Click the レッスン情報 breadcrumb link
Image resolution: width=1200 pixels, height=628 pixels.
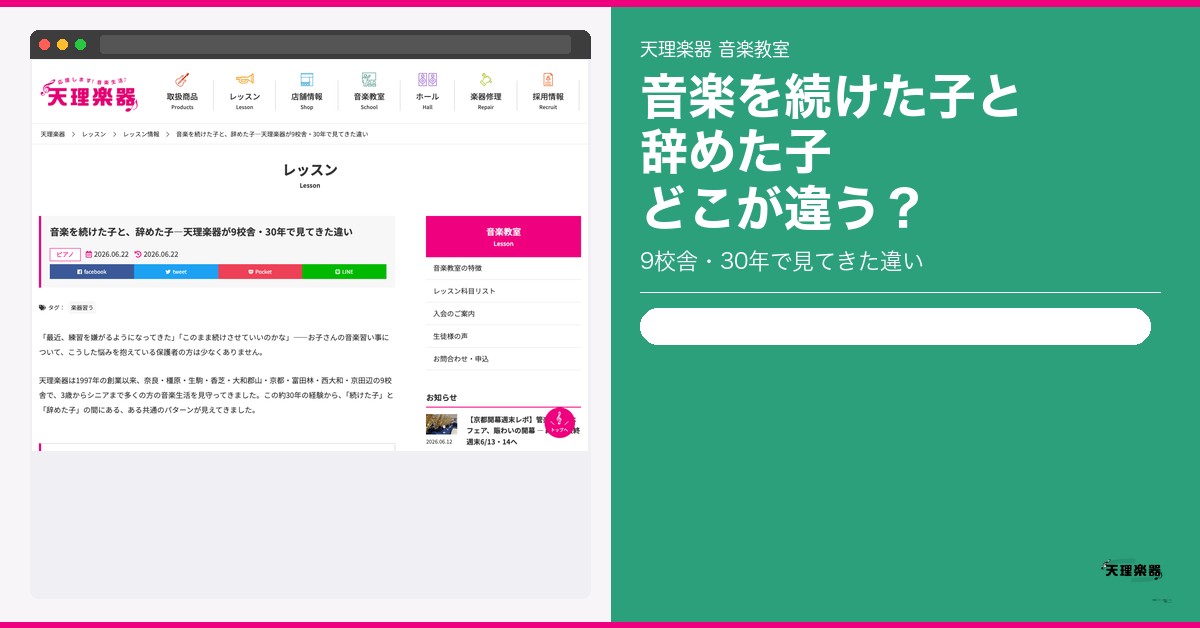[141, 134]
